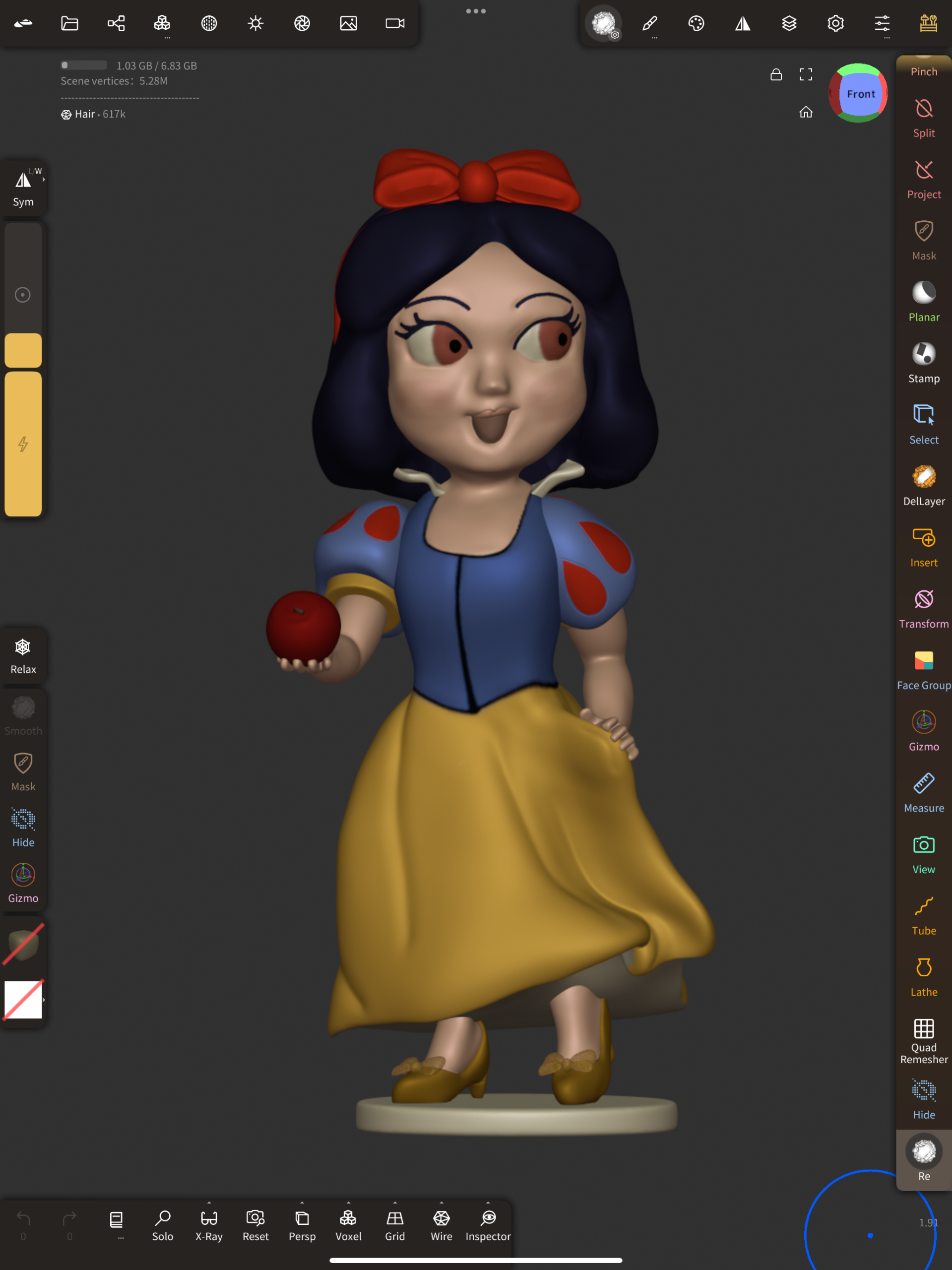
Task: Open the Painting palette menu
Action: click(x=697, y=23)
